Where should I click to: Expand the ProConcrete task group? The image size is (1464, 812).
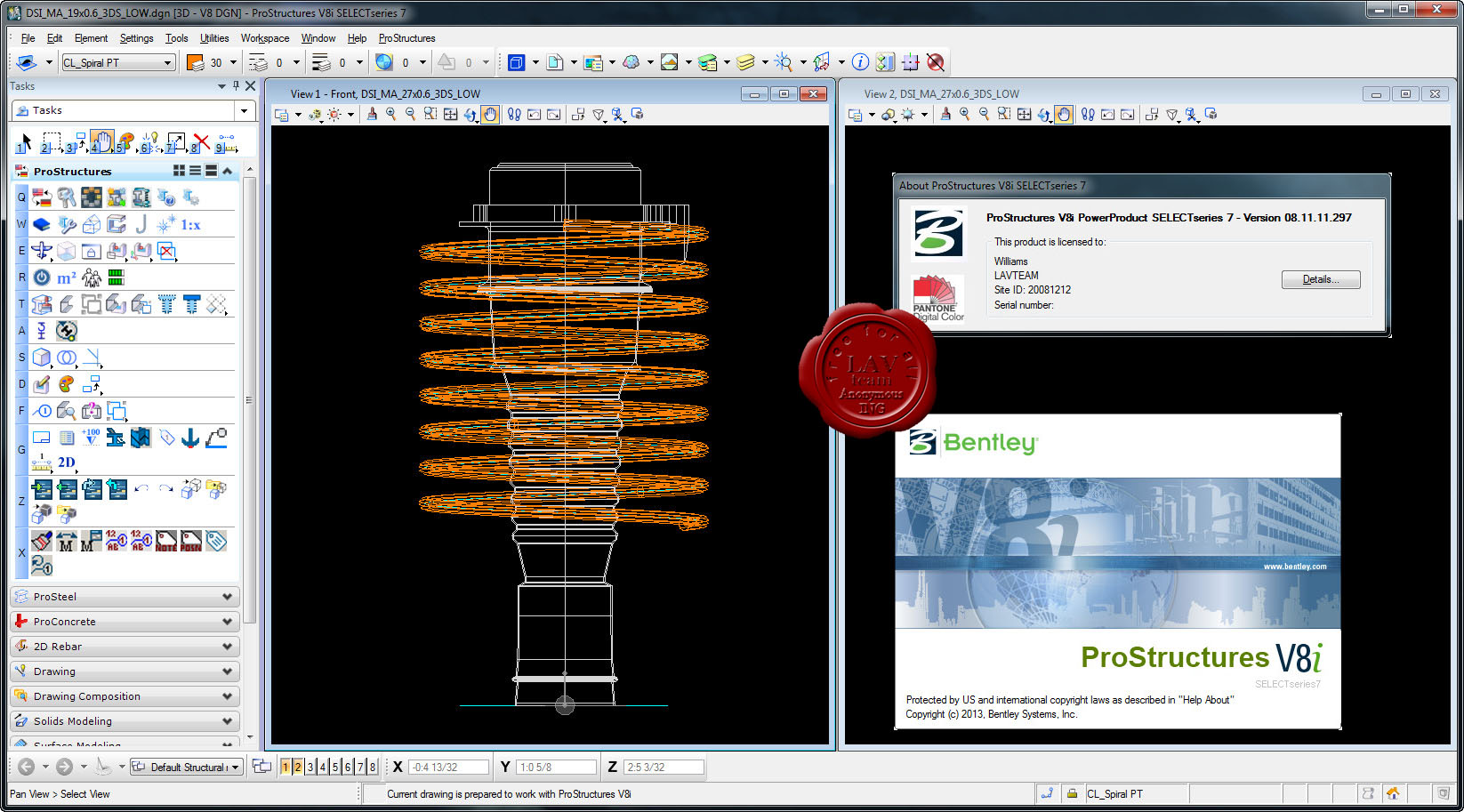pyautogui.click(x=125, y=622)
